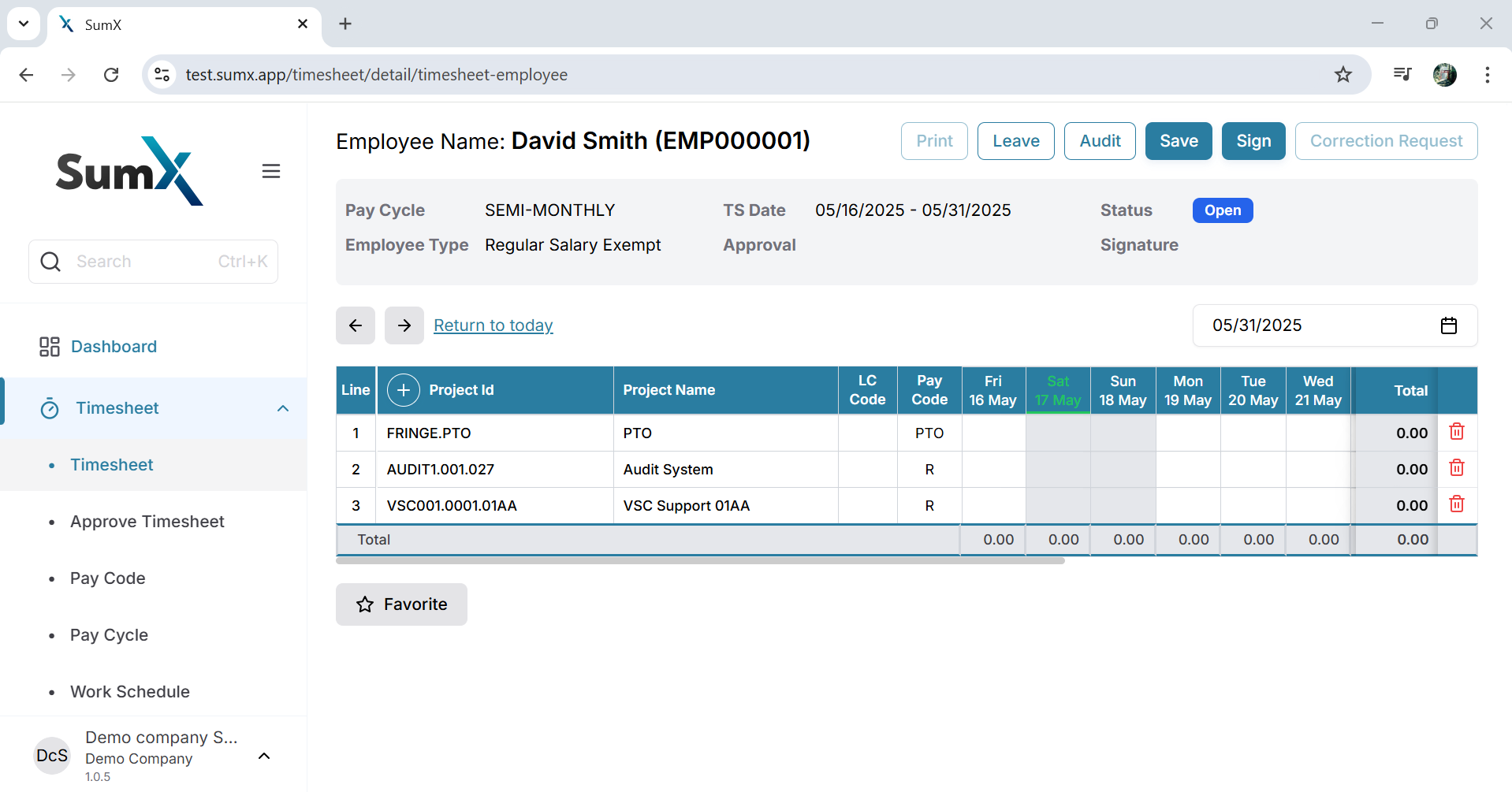This screenshot has width=1512, height=792.
Task: Click the table horizontal scrollbar
Action: click(700, 561)
